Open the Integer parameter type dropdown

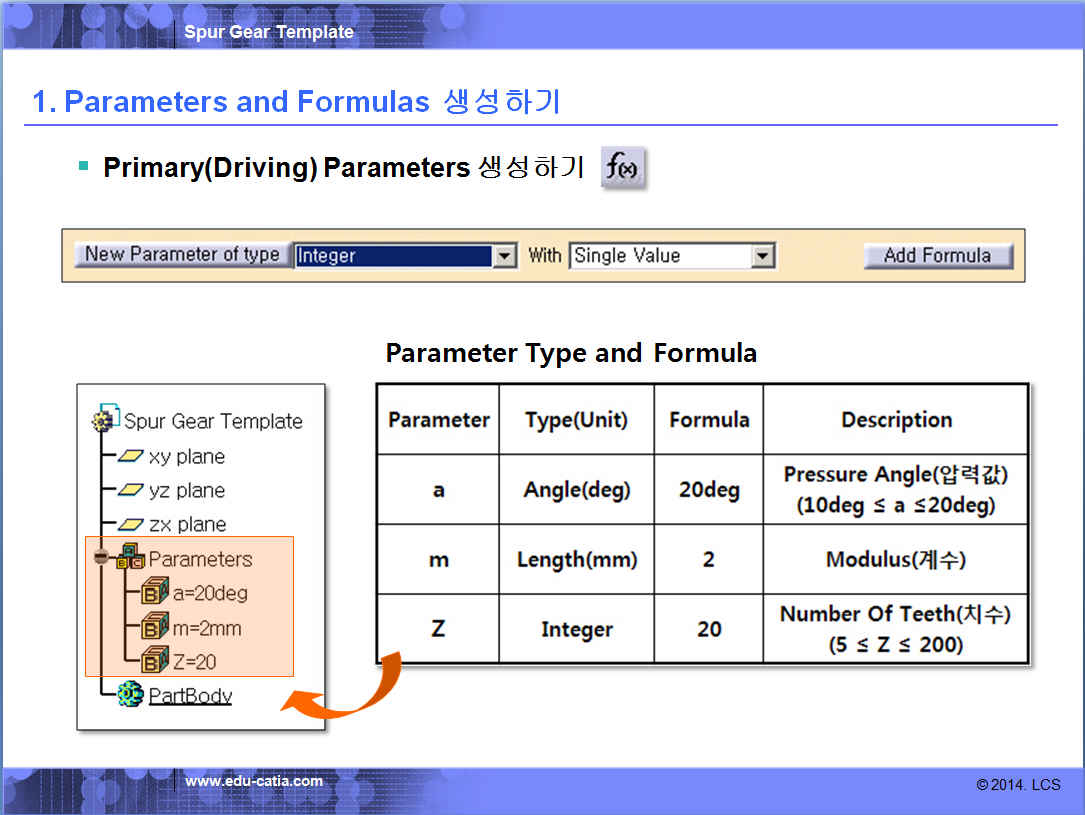(x=504, y=256)
